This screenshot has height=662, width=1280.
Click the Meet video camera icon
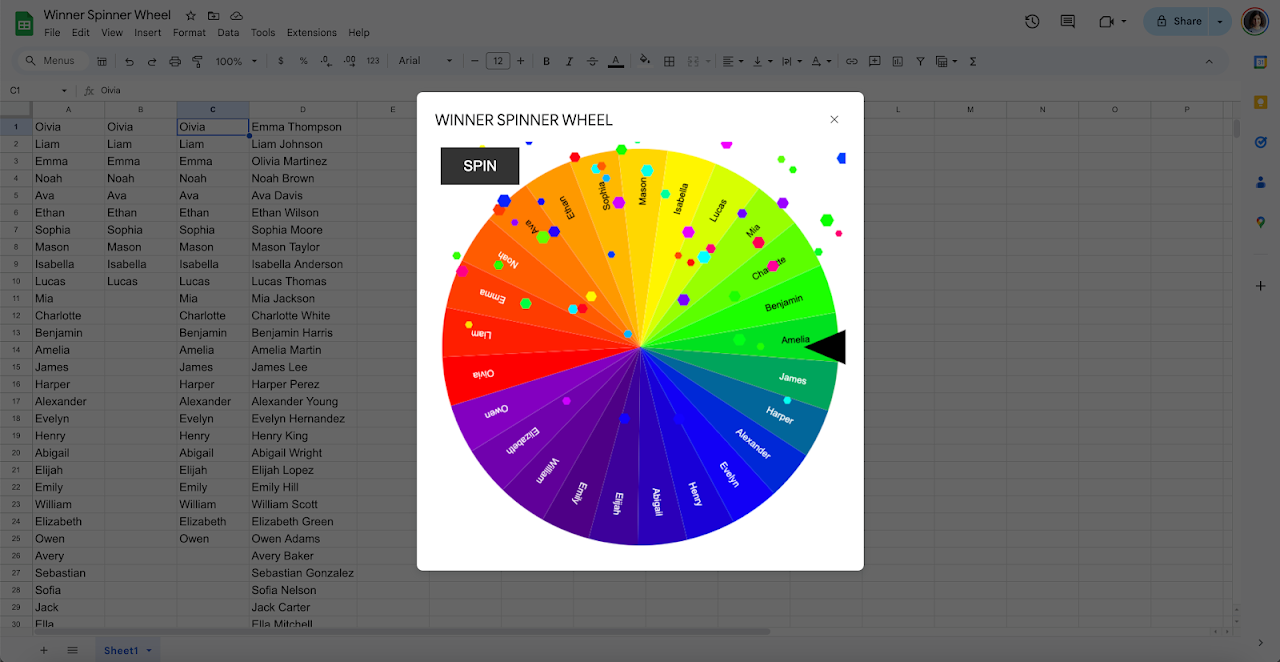point(1106,21)
